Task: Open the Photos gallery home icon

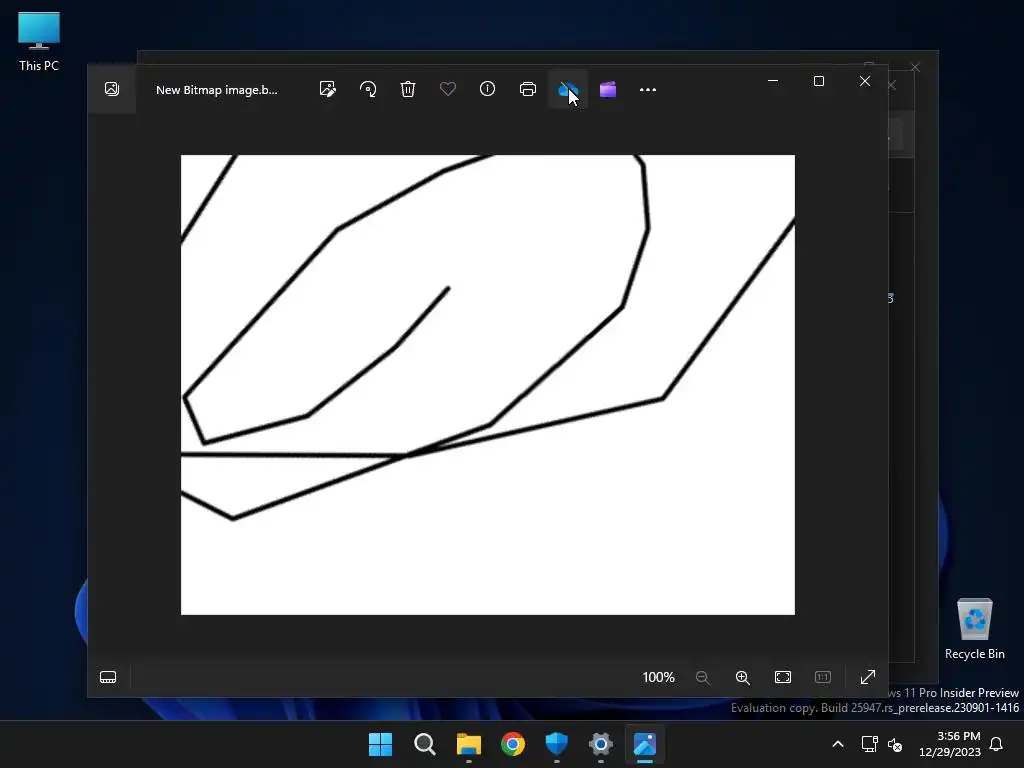Action: pos(112,89)
